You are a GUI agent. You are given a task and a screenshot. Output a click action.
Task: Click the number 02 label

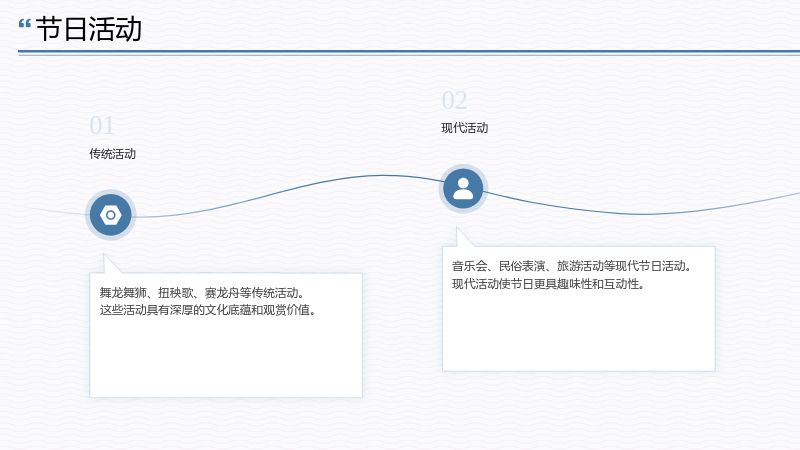454,100
